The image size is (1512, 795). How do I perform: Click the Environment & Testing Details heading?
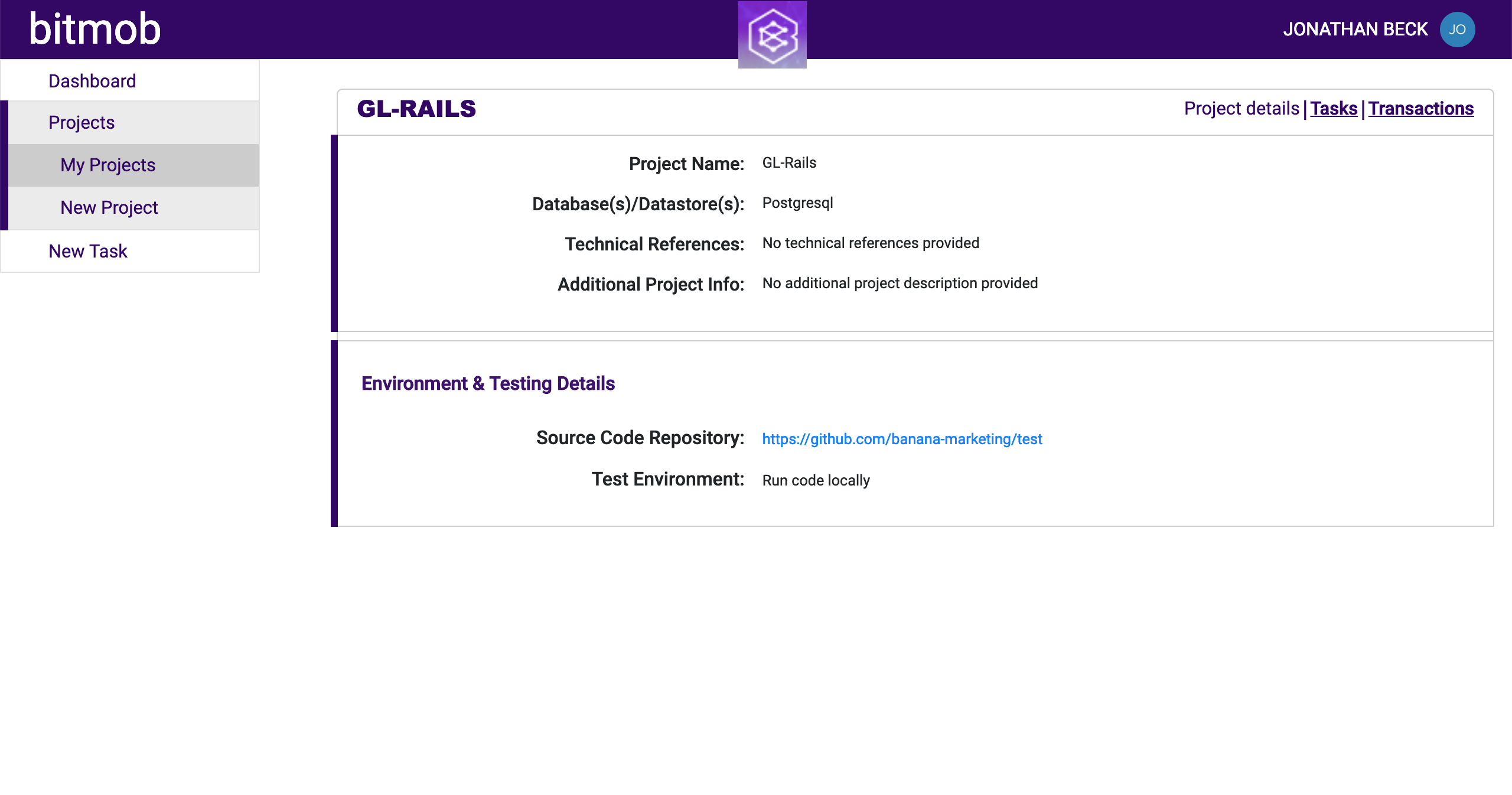point(488,384)
